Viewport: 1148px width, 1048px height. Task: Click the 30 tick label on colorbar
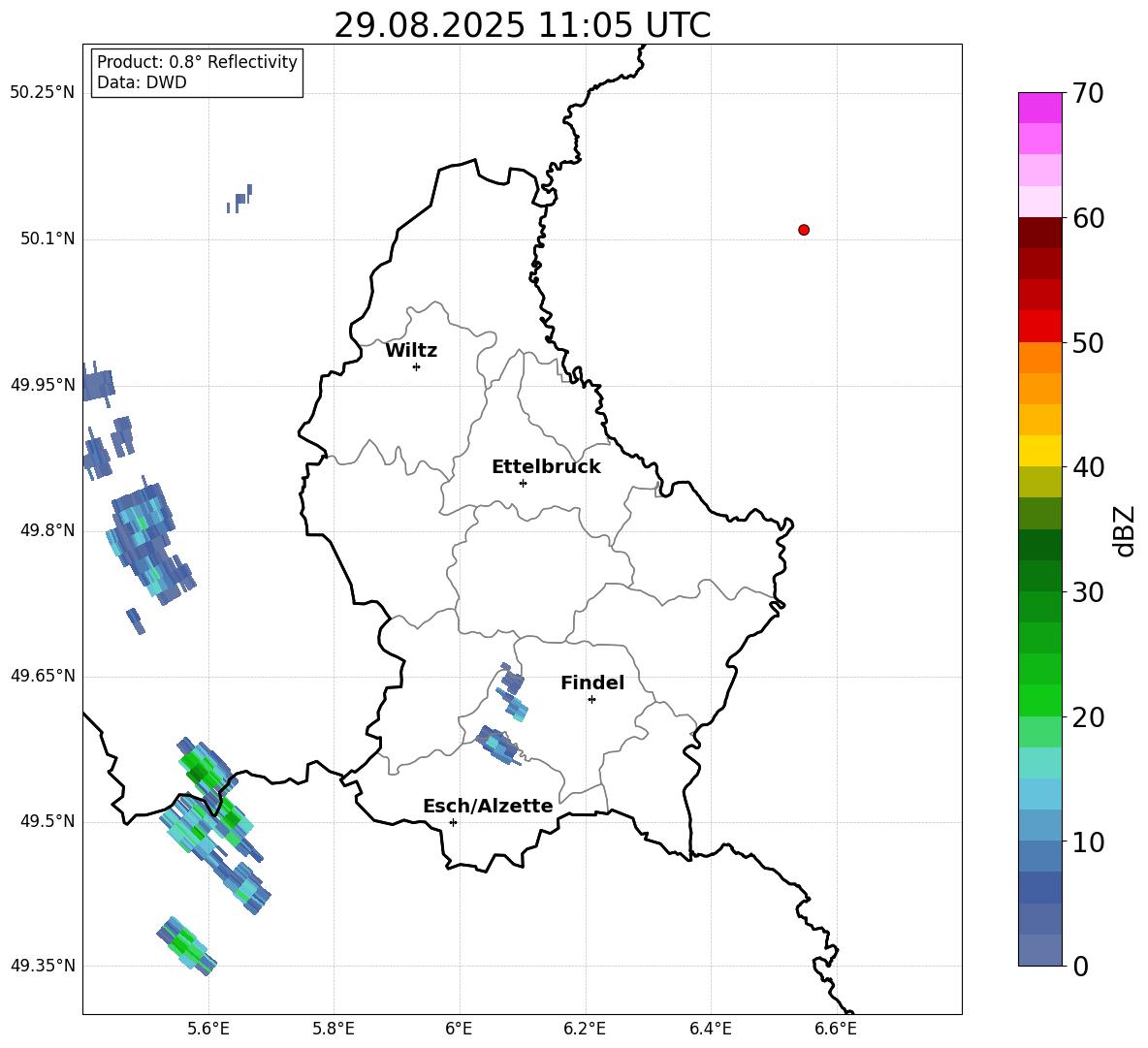[x=1088, y=592]
